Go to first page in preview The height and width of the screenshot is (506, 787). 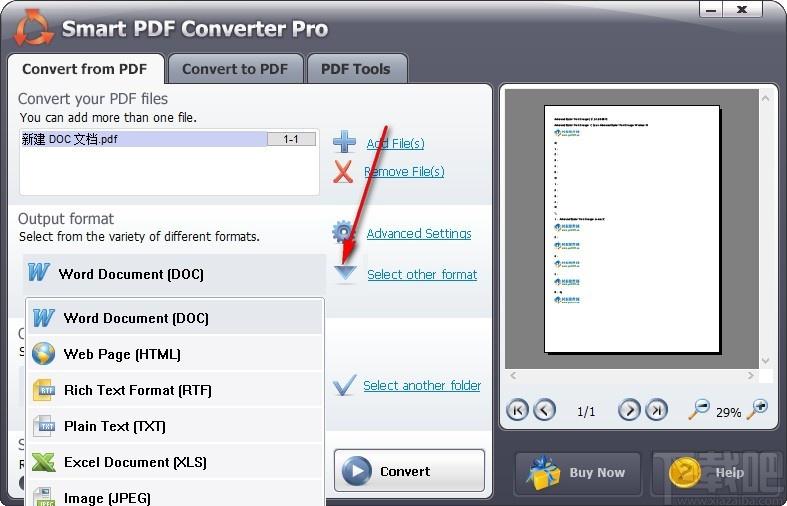coord(517,410)
